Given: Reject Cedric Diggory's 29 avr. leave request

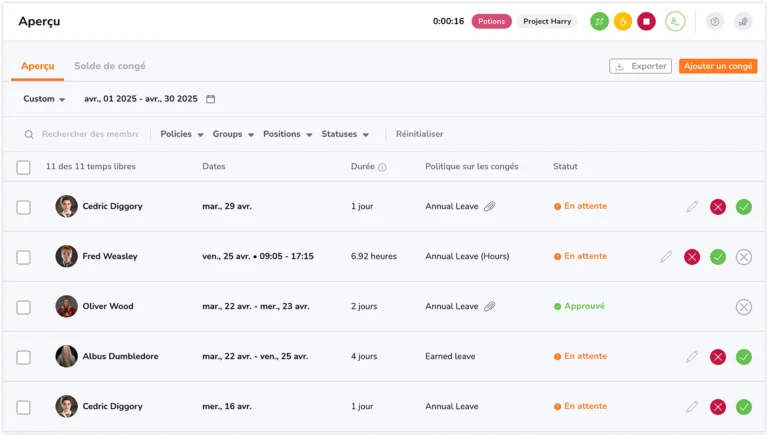Looking at the screenshot, I should point(718,207).
